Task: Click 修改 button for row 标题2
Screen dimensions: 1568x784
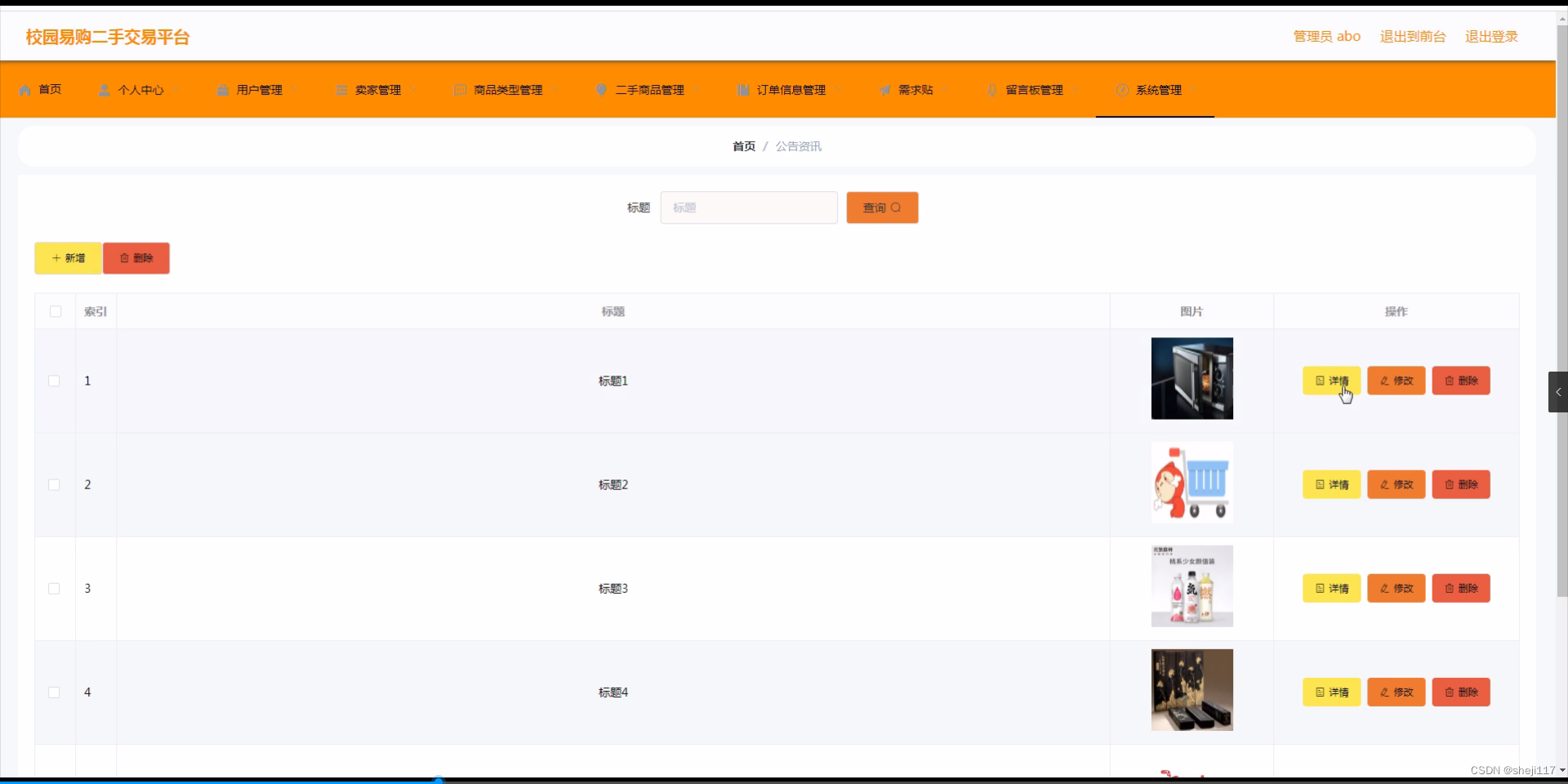Action: 1396,484
